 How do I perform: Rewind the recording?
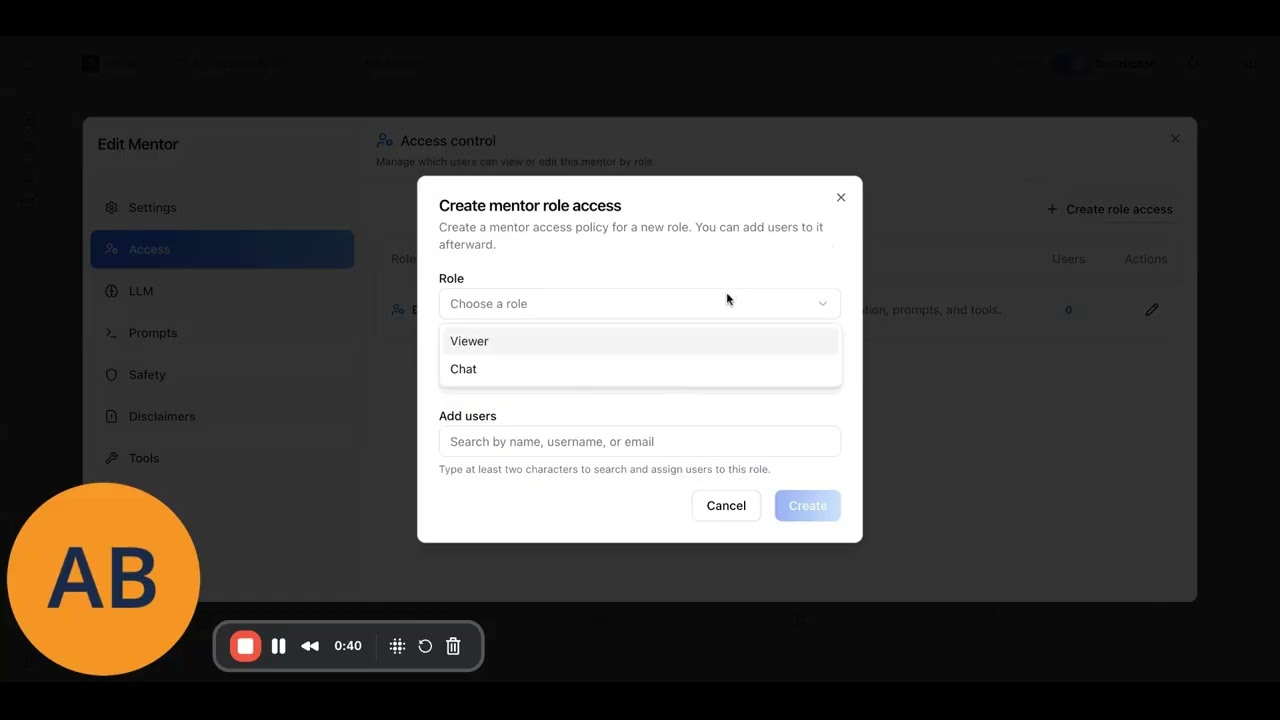[x=310, y=646]
